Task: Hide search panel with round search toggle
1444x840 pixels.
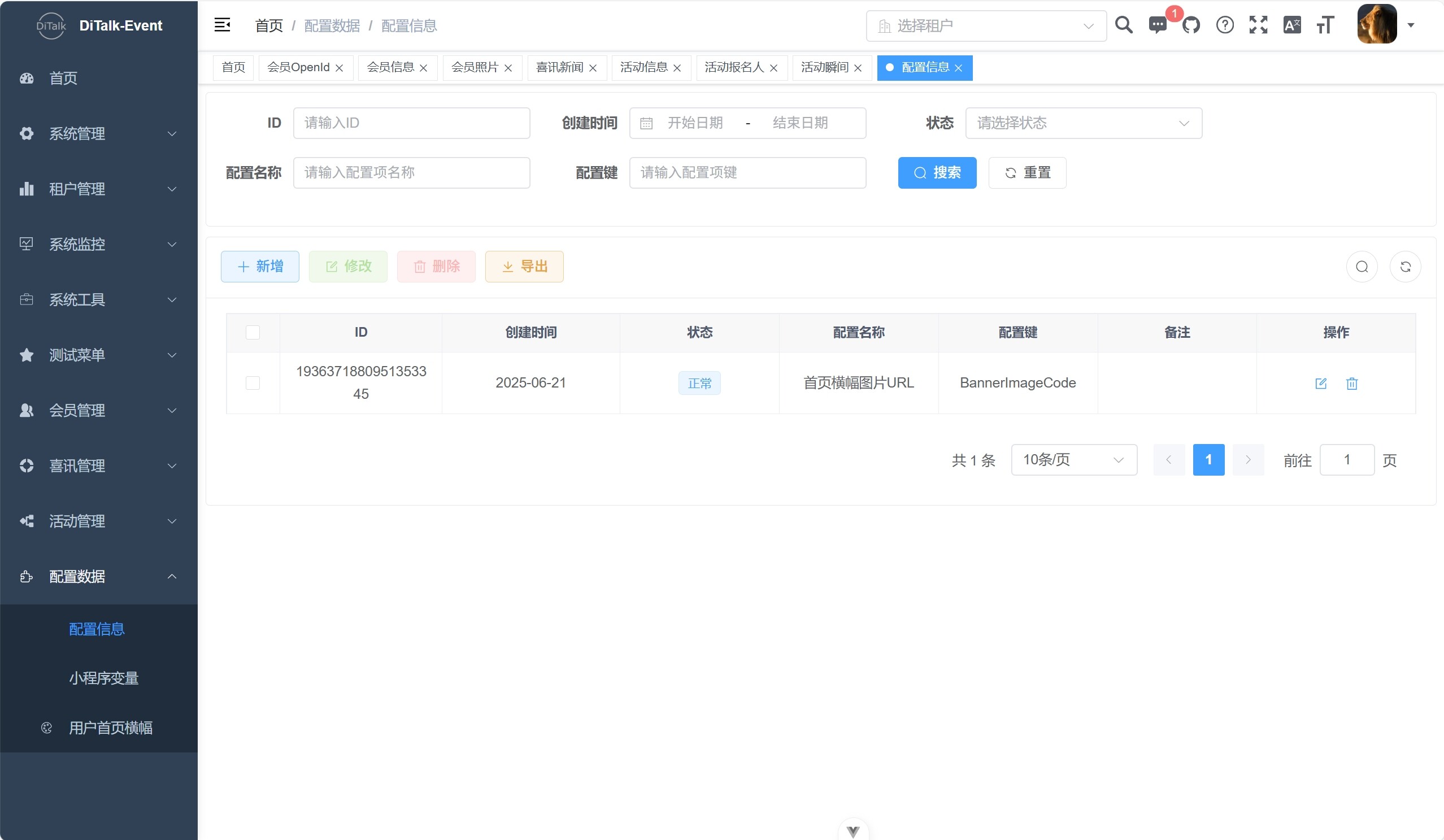Action: click(1362, 267)
